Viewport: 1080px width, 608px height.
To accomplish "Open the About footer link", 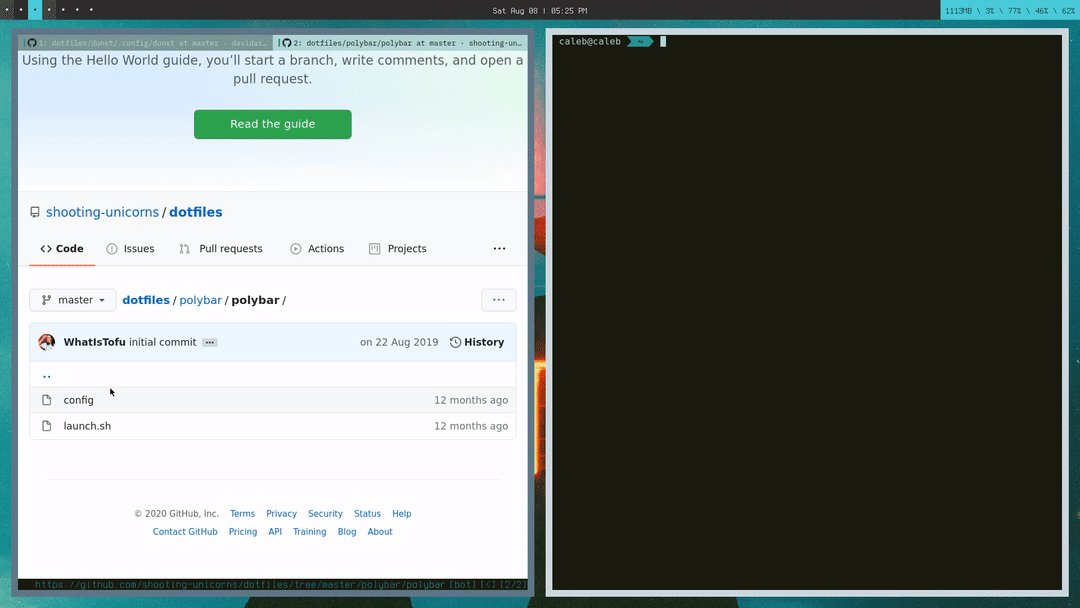I will (x=380, y=532).
